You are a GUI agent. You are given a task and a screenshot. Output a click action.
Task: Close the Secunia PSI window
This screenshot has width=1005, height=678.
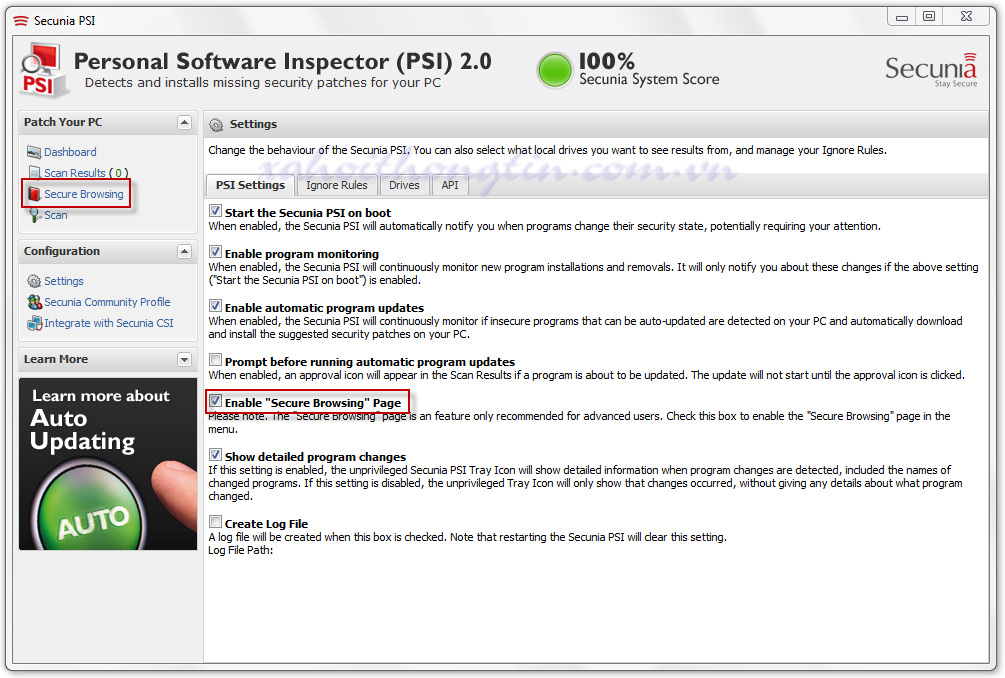(967, 17)
